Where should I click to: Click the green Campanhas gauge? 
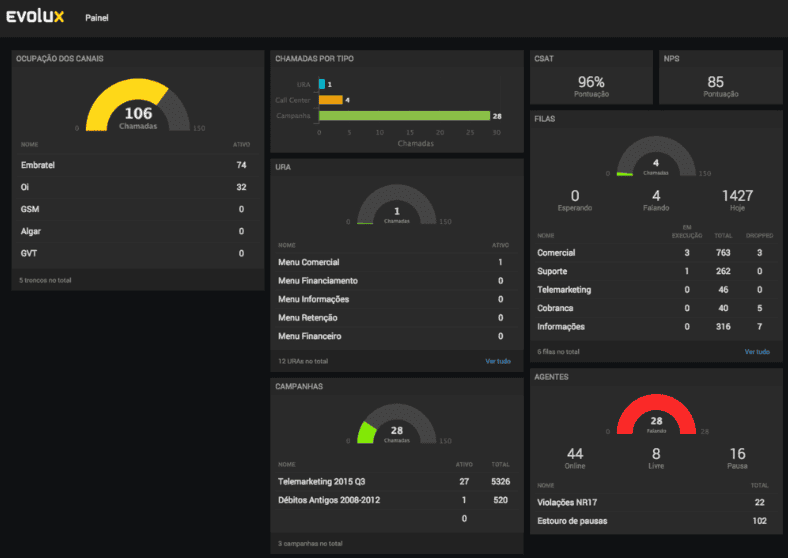click(x=397, y=424)
